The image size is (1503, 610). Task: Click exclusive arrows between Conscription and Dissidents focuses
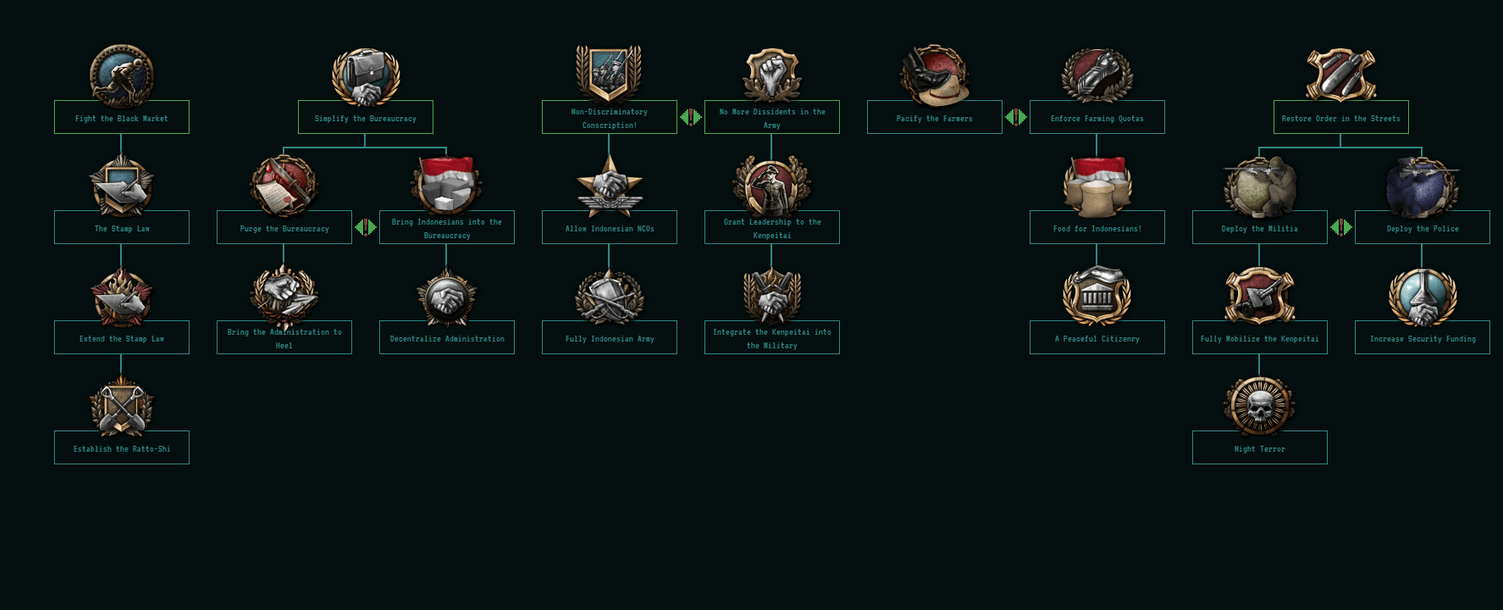point(690,118)
